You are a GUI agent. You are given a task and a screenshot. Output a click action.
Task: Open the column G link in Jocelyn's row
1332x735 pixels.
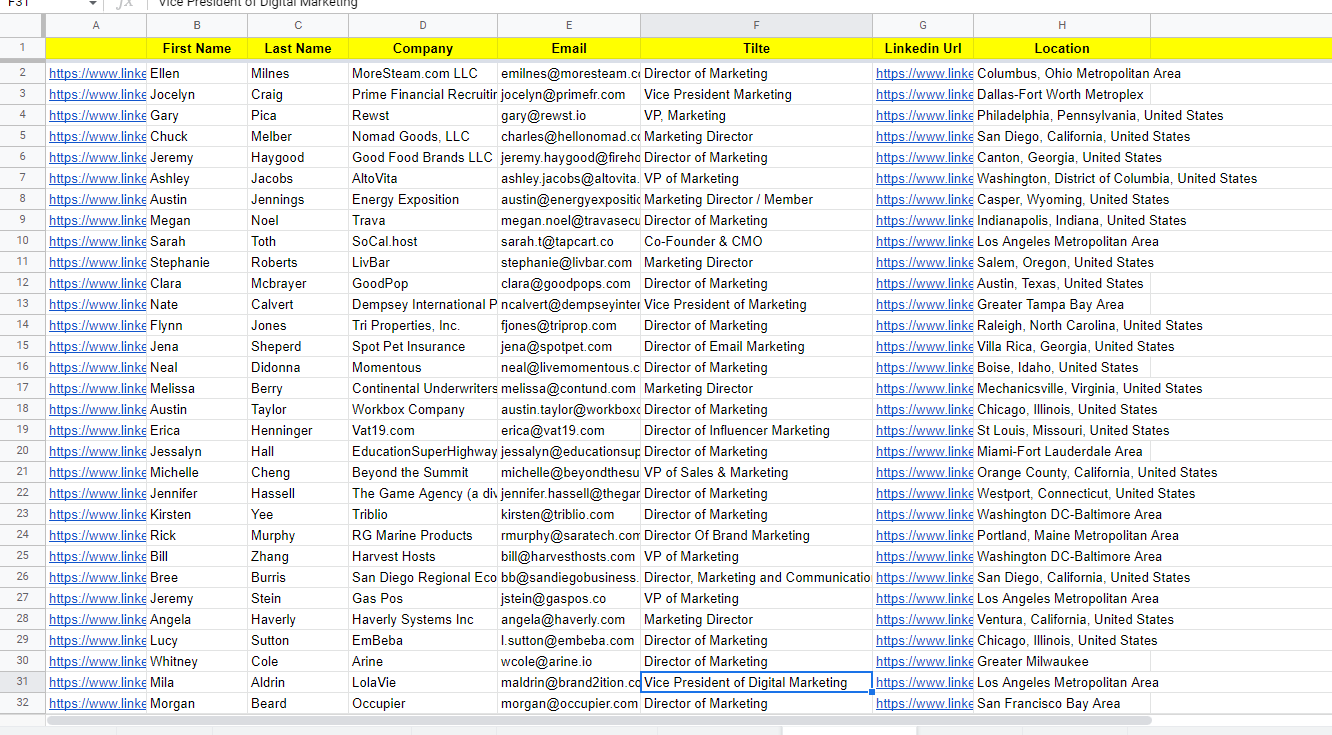click(924, 94)
